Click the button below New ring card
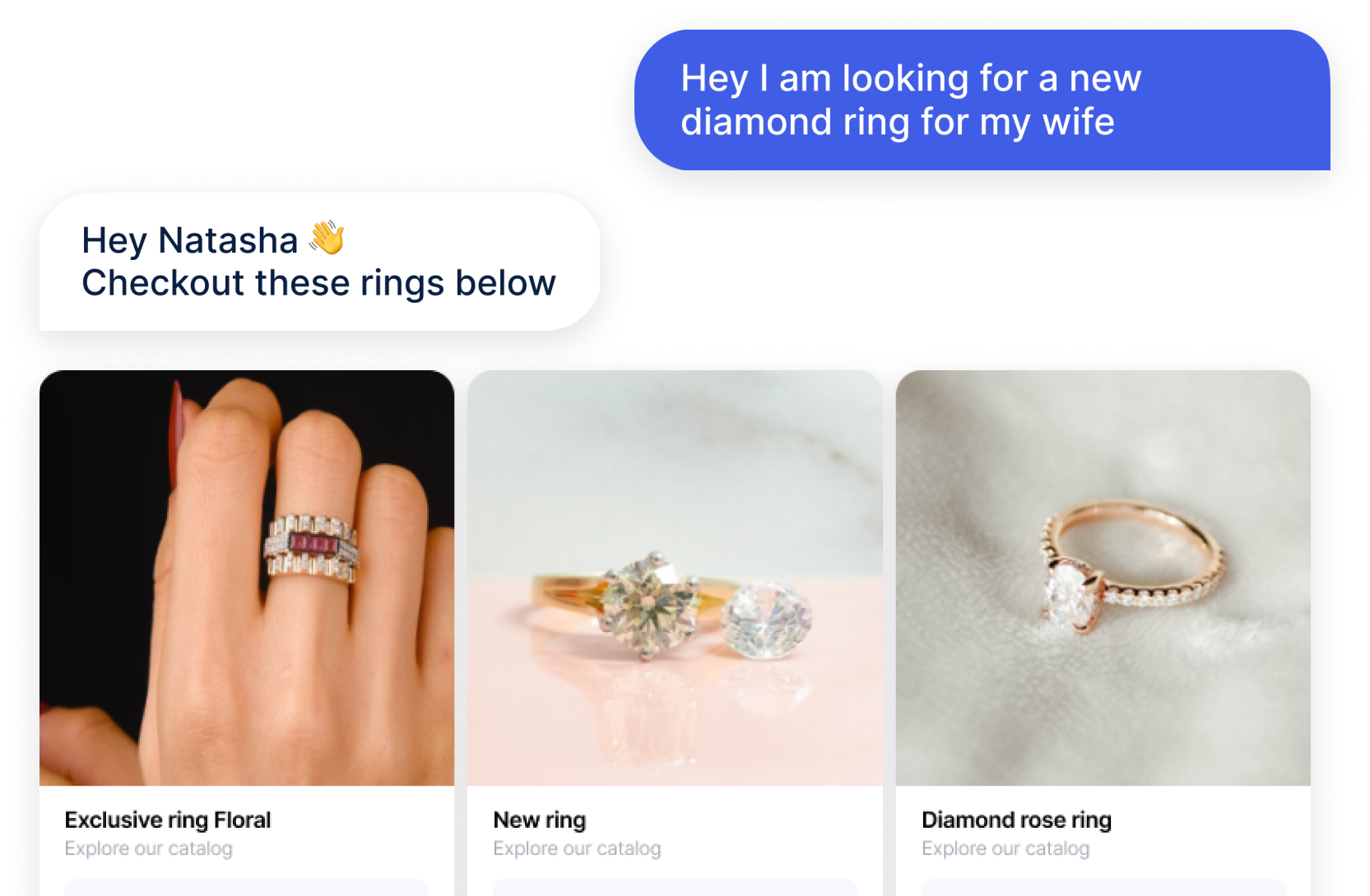Screen dimensions: 1370x896 pyautogui.click(x=675, y=888)
